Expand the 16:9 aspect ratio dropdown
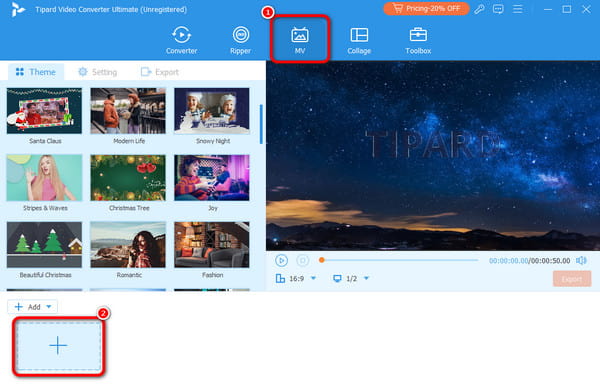Viewport: 600px width, 388px height. click(x=313, y=278)
